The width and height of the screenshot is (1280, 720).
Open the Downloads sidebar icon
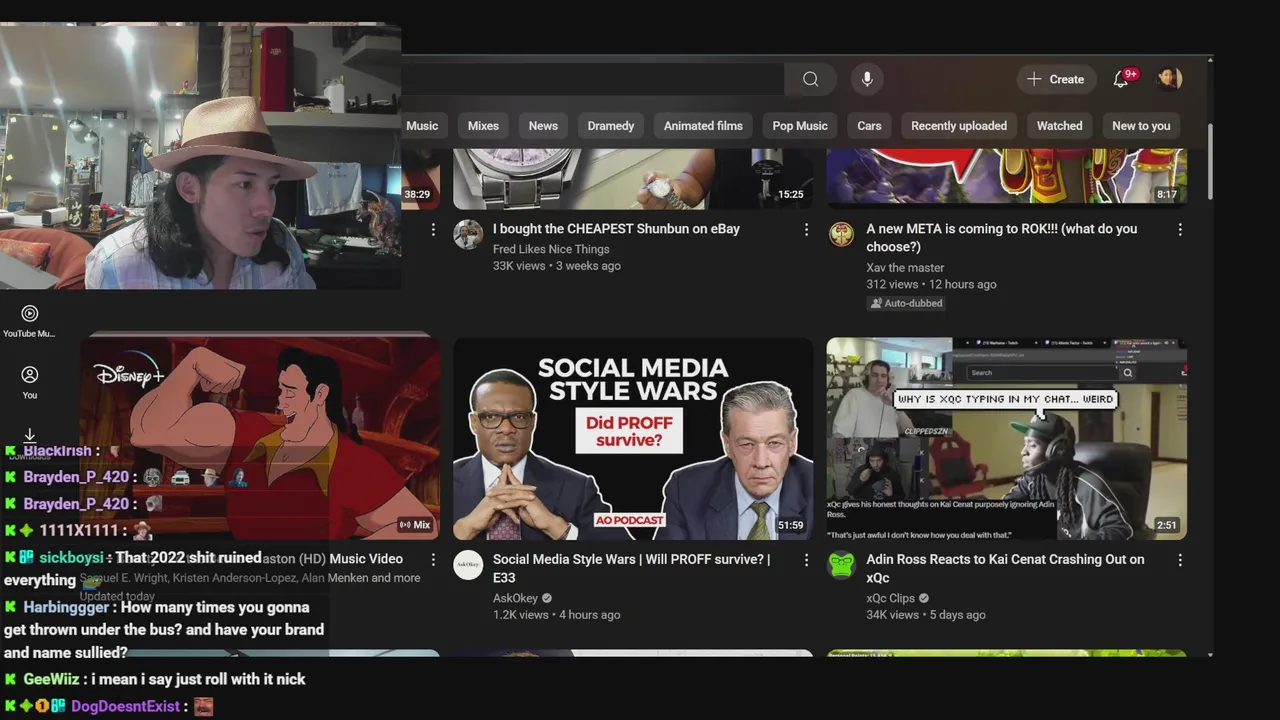click(30, 436)
